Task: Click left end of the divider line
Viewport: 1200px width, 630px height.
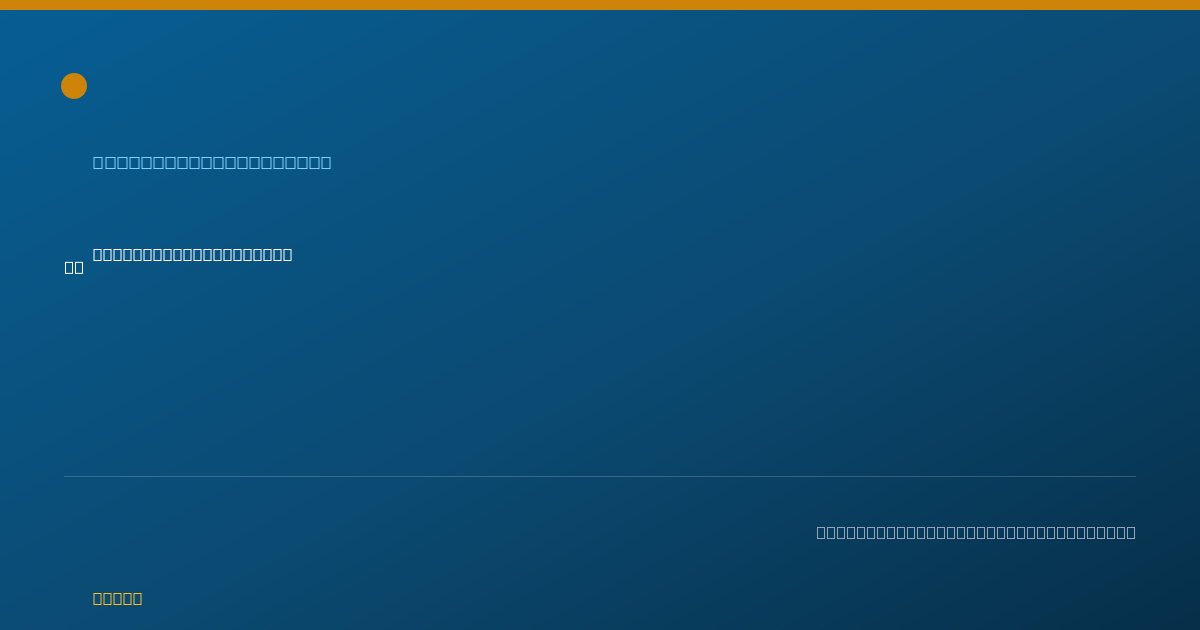Action: click(66, 476)
